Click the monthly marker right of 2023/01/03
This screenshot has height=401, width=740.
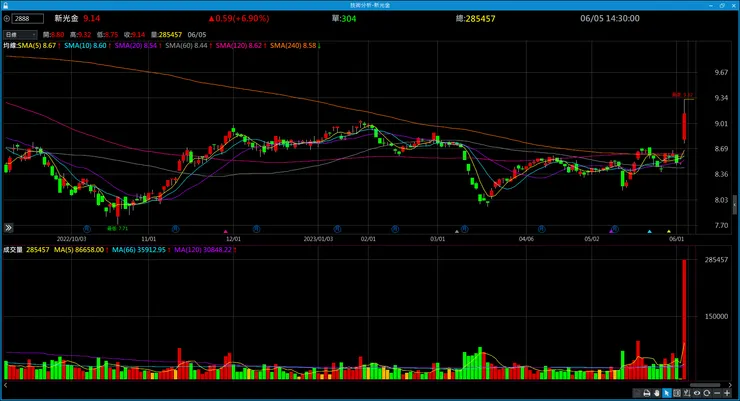tap(337, 229)
